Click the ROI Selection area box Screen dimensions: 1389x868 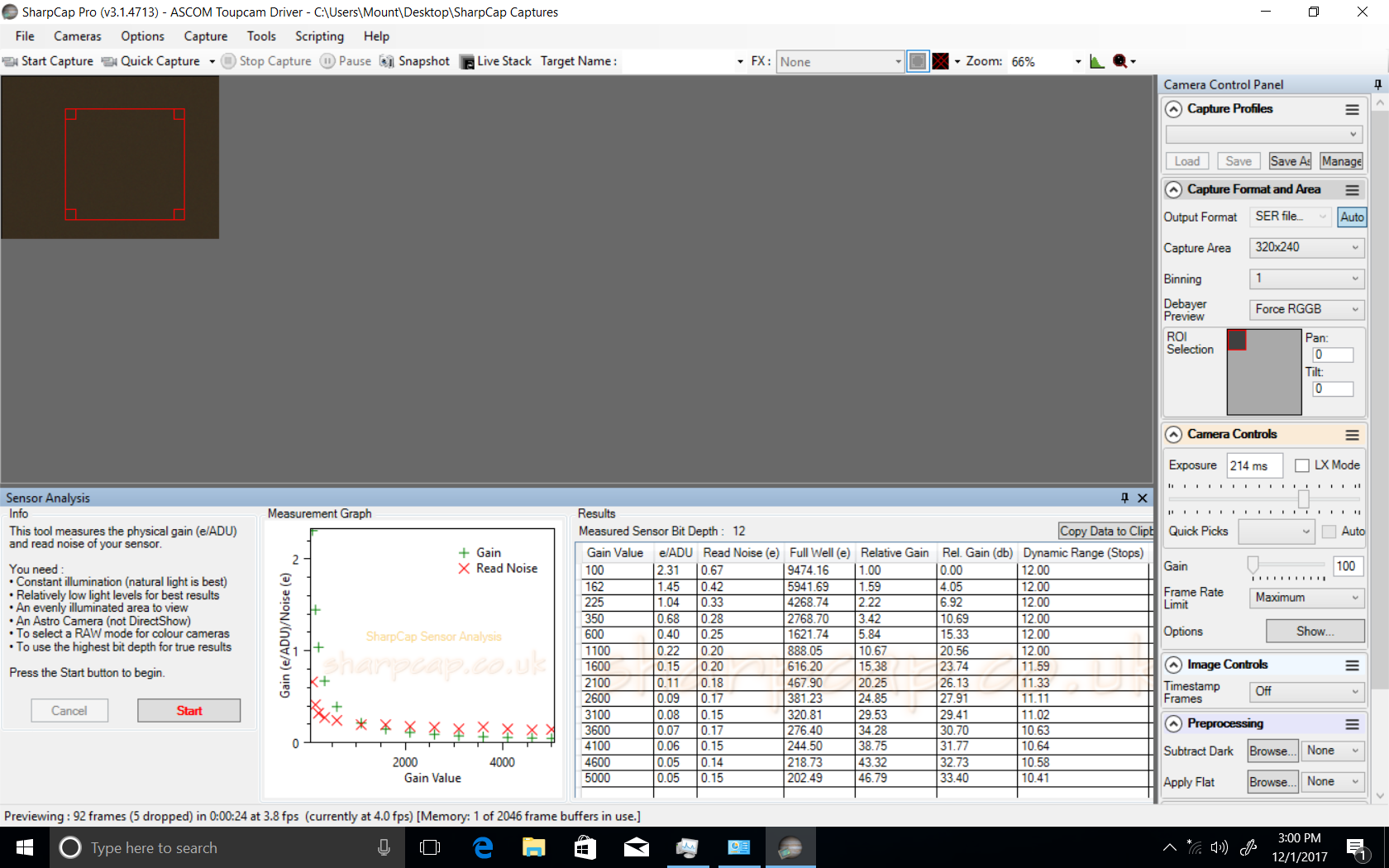click(1264, 372)
